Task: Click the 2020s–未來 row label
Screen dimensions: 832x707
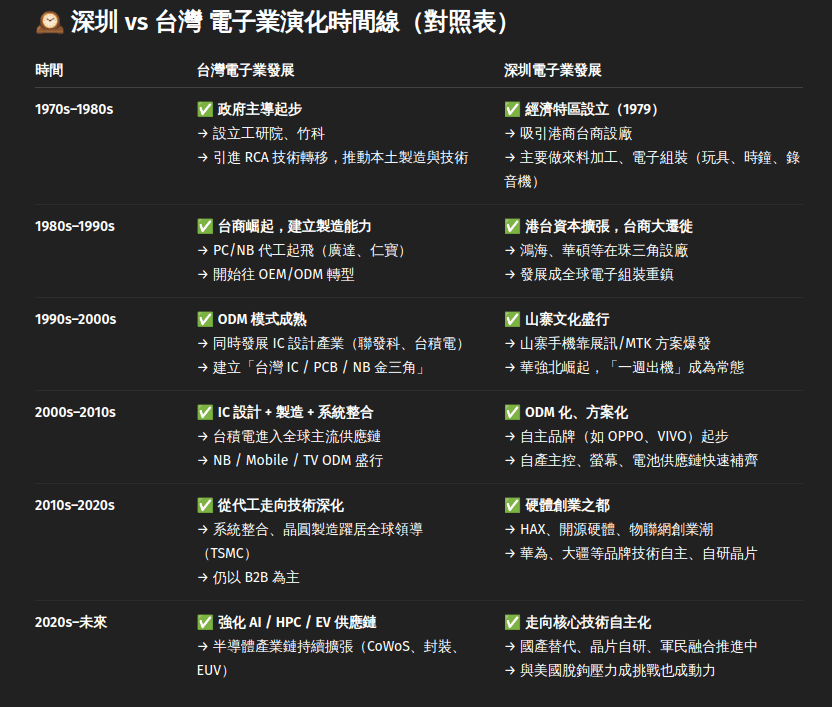Action: tap(71, 622)
